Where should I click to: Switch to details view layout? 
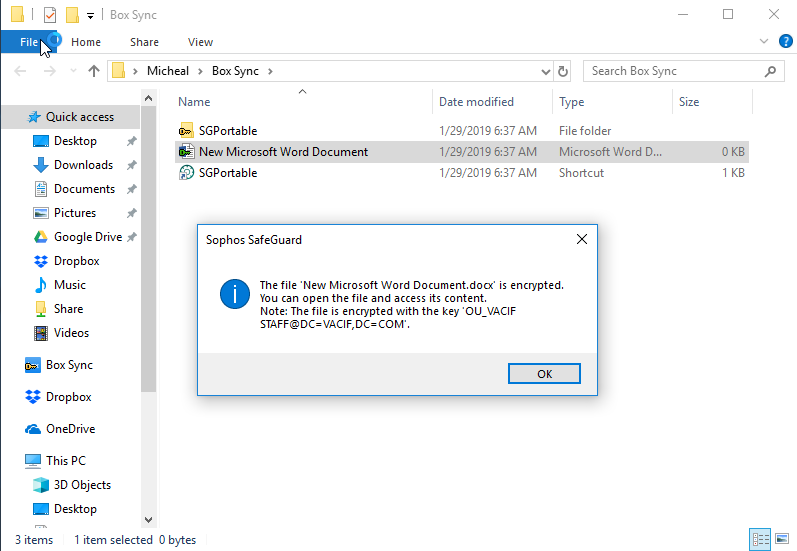pos(760,539)
